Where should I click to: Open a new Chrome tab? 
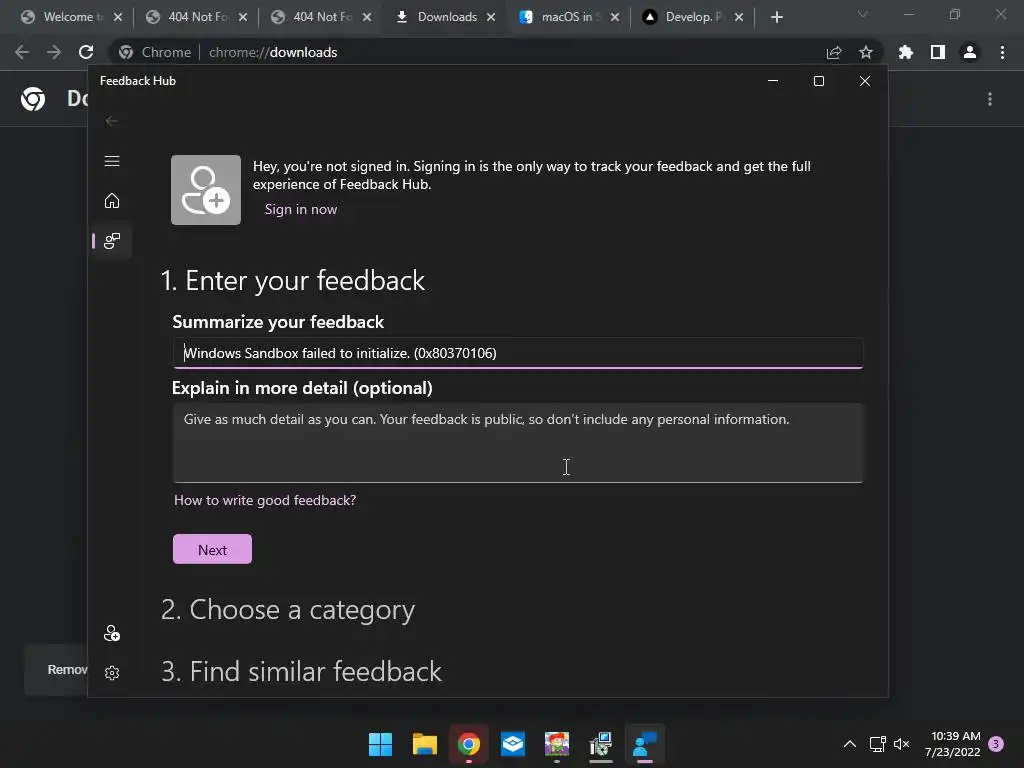(x=776, y=18)
